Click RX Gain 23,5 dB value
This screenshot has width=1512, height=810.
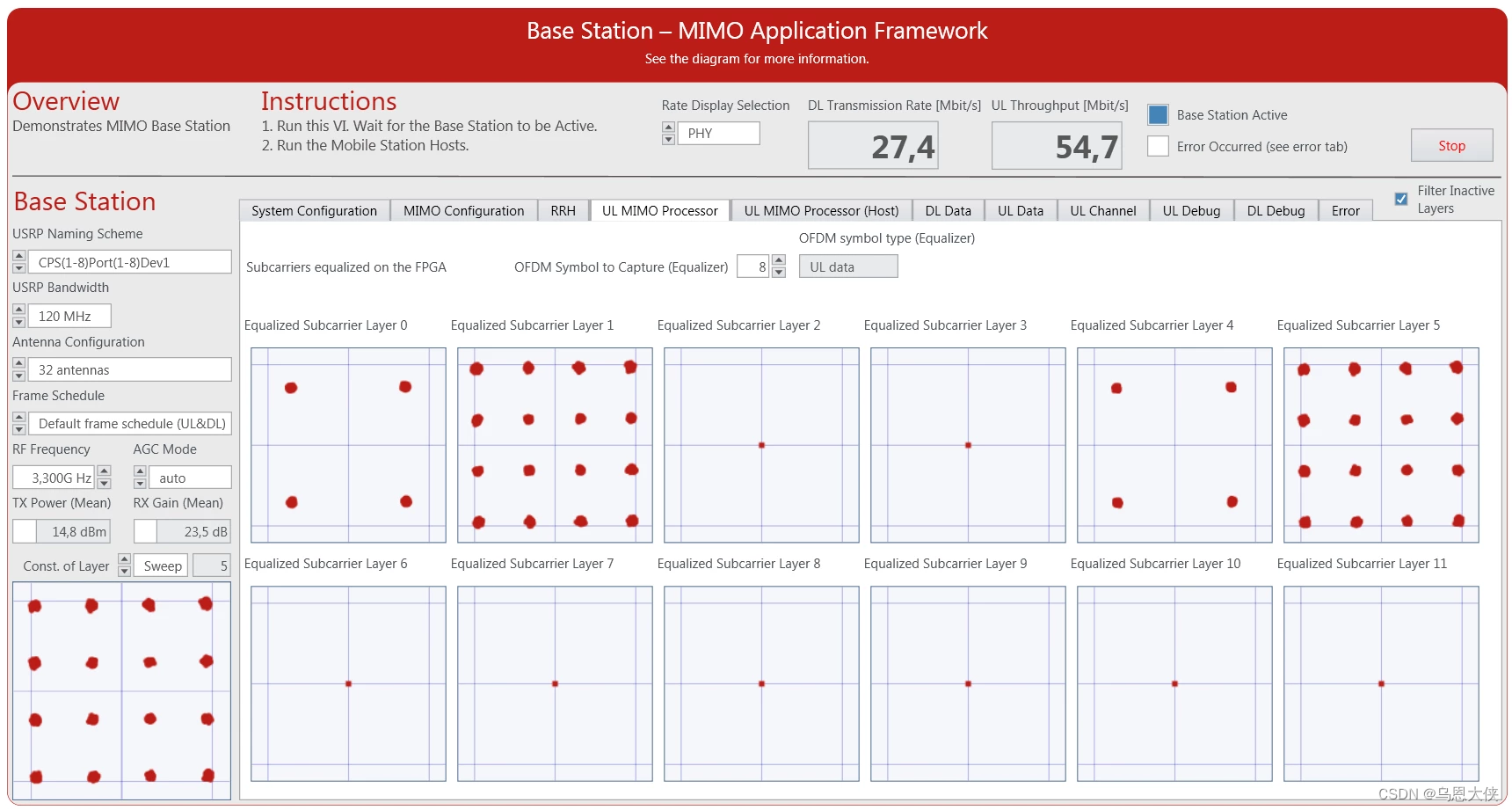(194, 531)
